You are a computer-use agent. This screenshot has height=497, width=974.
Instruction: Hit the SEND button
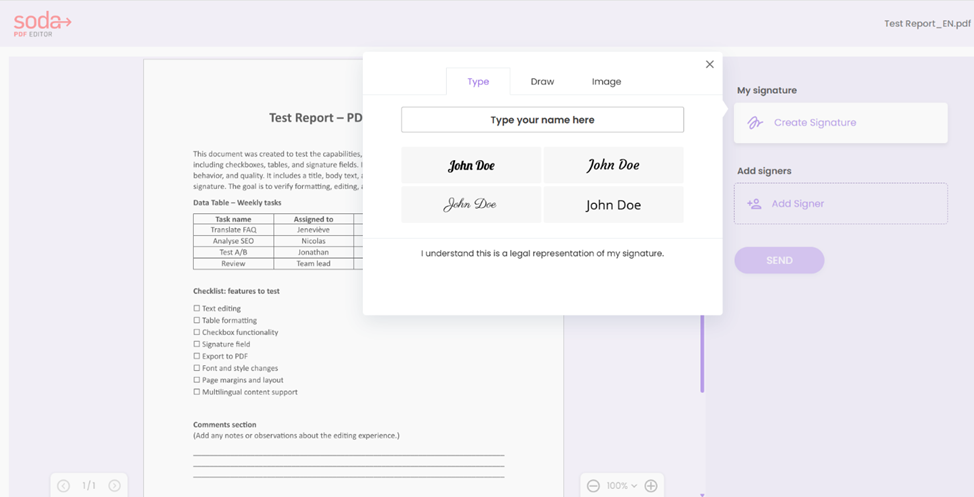coord(779,260)
